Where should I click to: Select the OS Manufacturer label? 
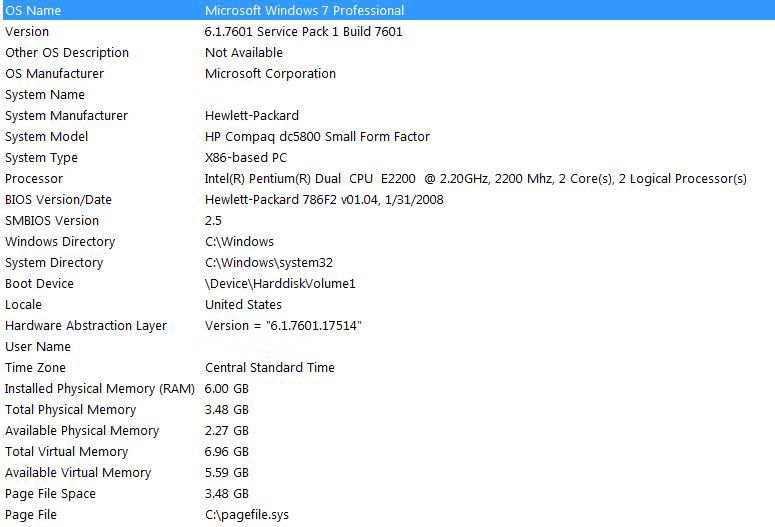coord(54,74)
